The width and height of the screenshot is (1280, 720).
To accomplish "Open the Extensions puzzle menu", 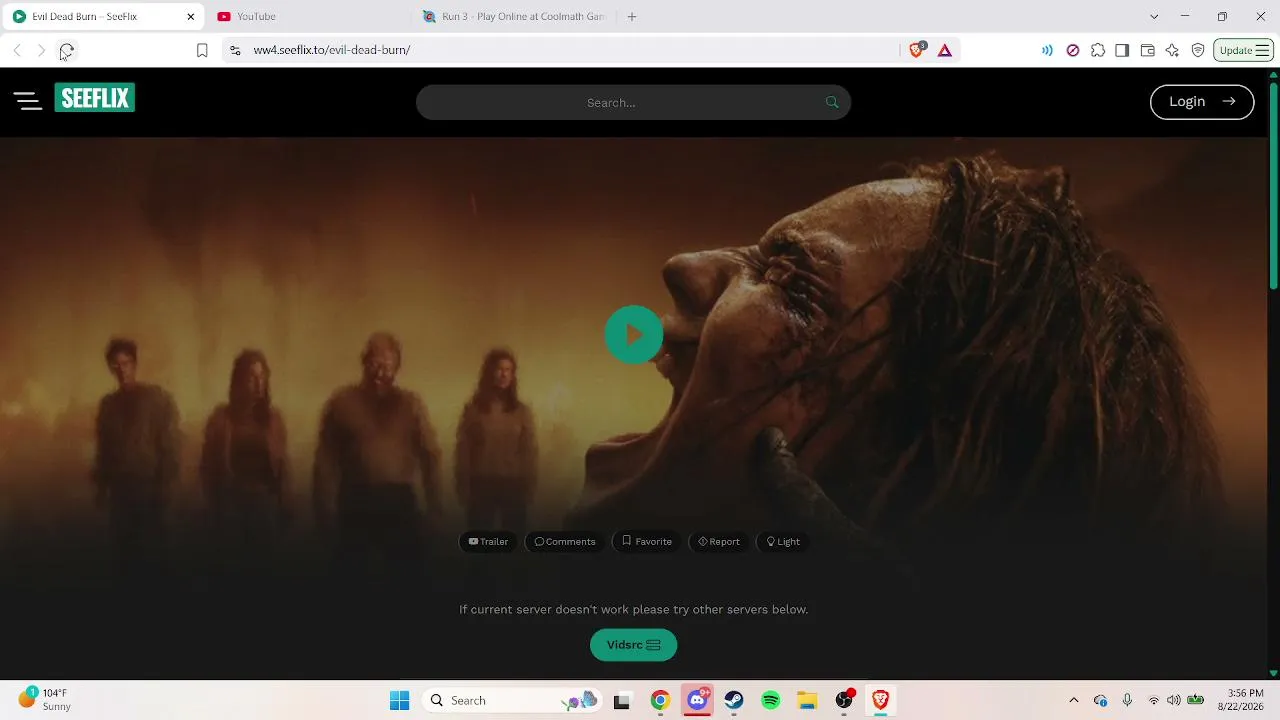I will coord(1098,50).
